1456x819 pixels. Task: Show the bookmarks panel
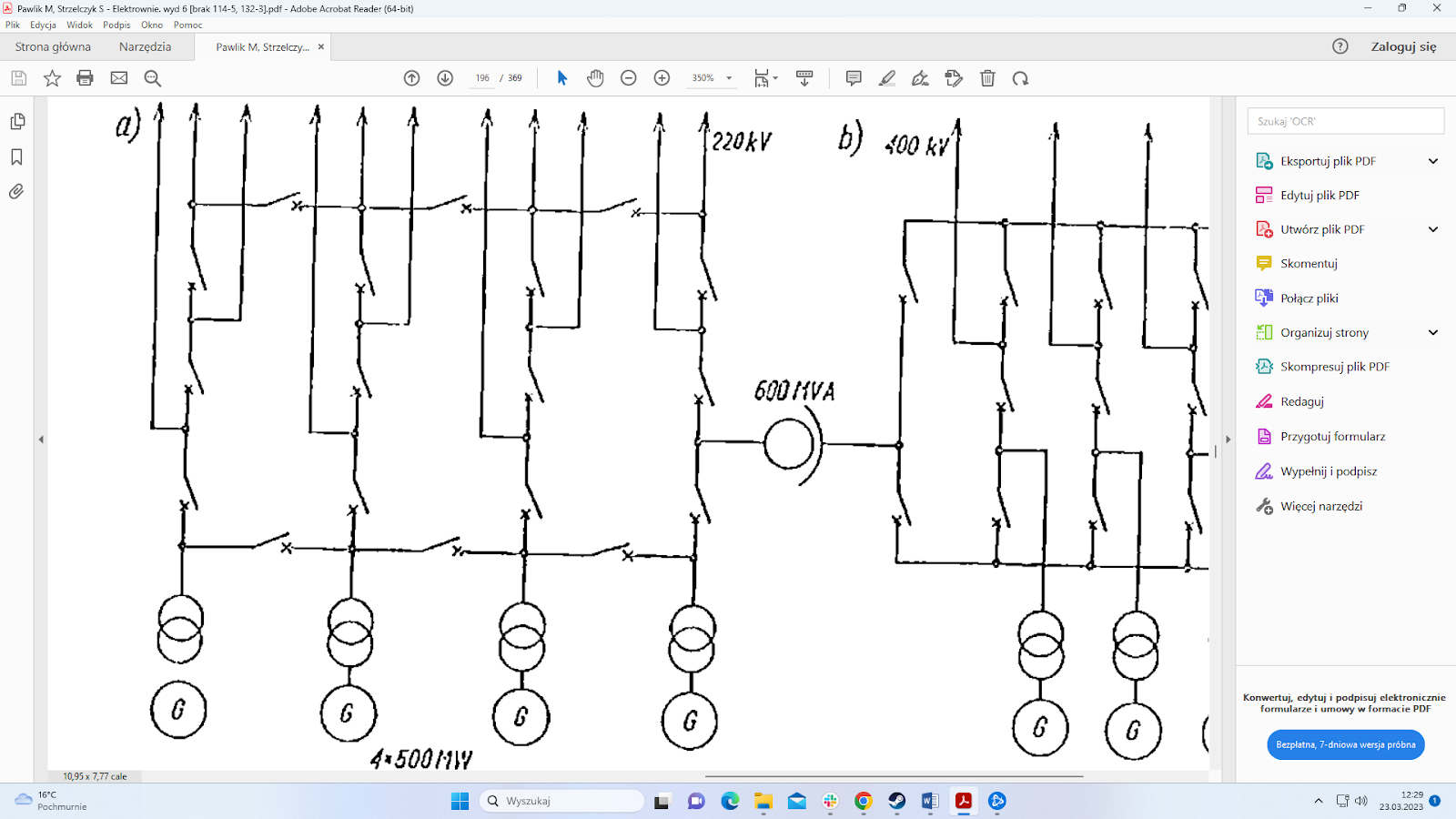click(16, 157)
